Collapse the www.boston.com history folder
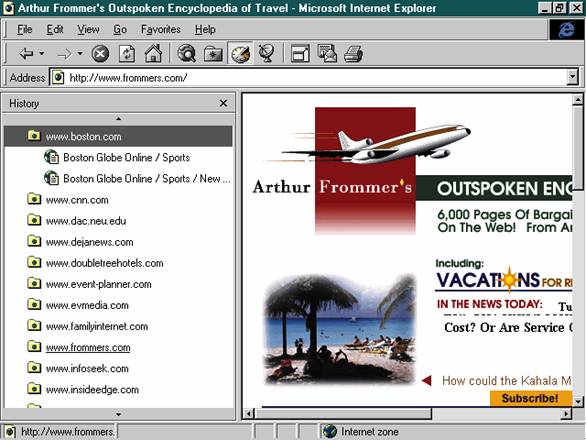Screen dimensions: 586x440 [118, 136]
